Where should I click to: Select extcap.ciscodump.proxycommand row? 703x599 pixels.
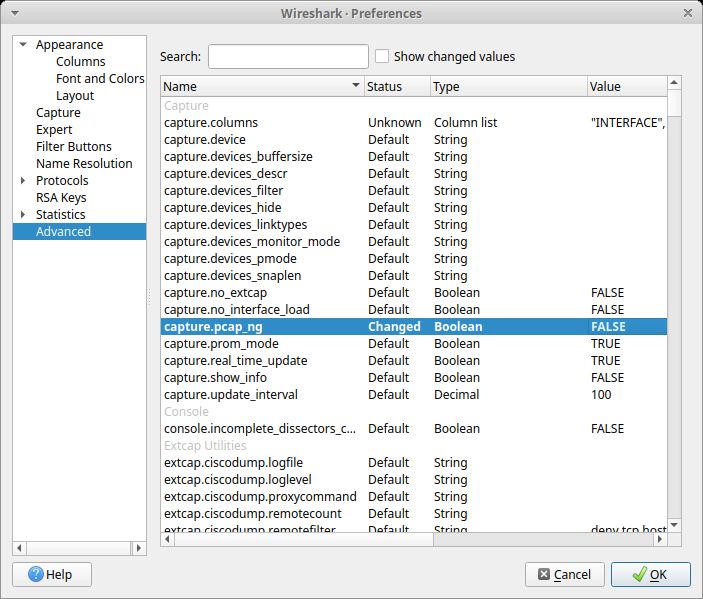pos(414,497)
